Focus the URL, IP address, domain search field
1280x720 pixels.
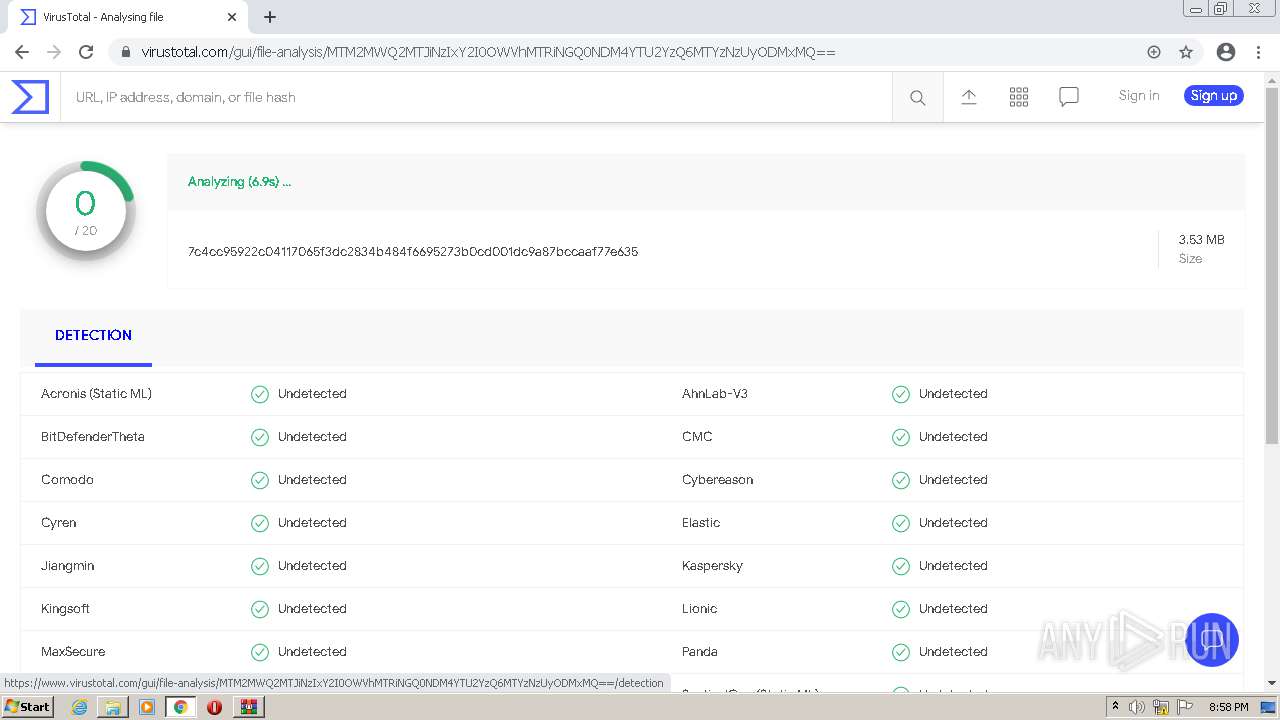pos(476,97)
